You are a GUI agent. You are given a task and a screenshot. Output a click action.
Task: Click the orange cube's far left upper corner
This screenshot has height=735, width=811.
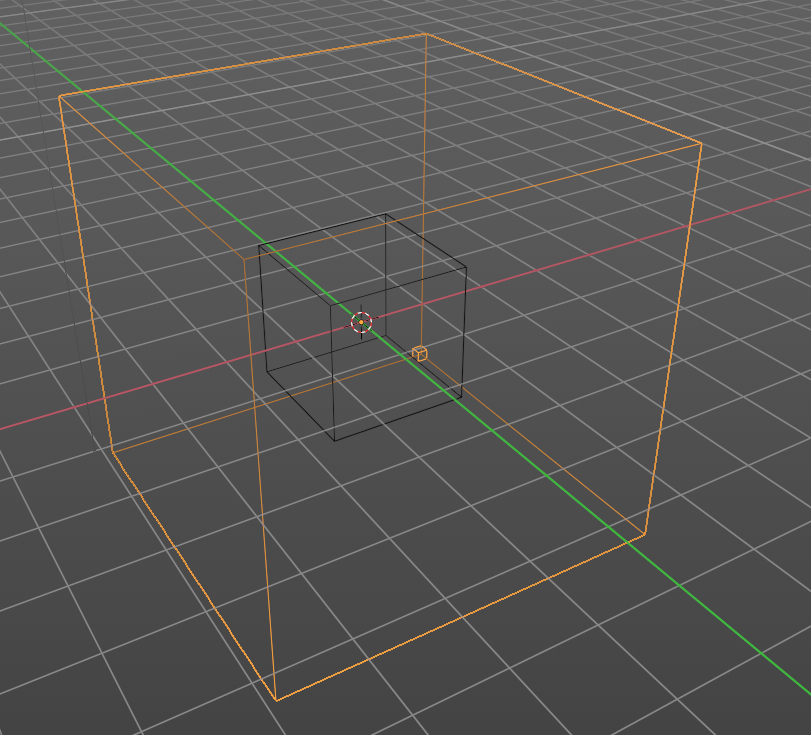pyautogui.click(x=59, y=96)
